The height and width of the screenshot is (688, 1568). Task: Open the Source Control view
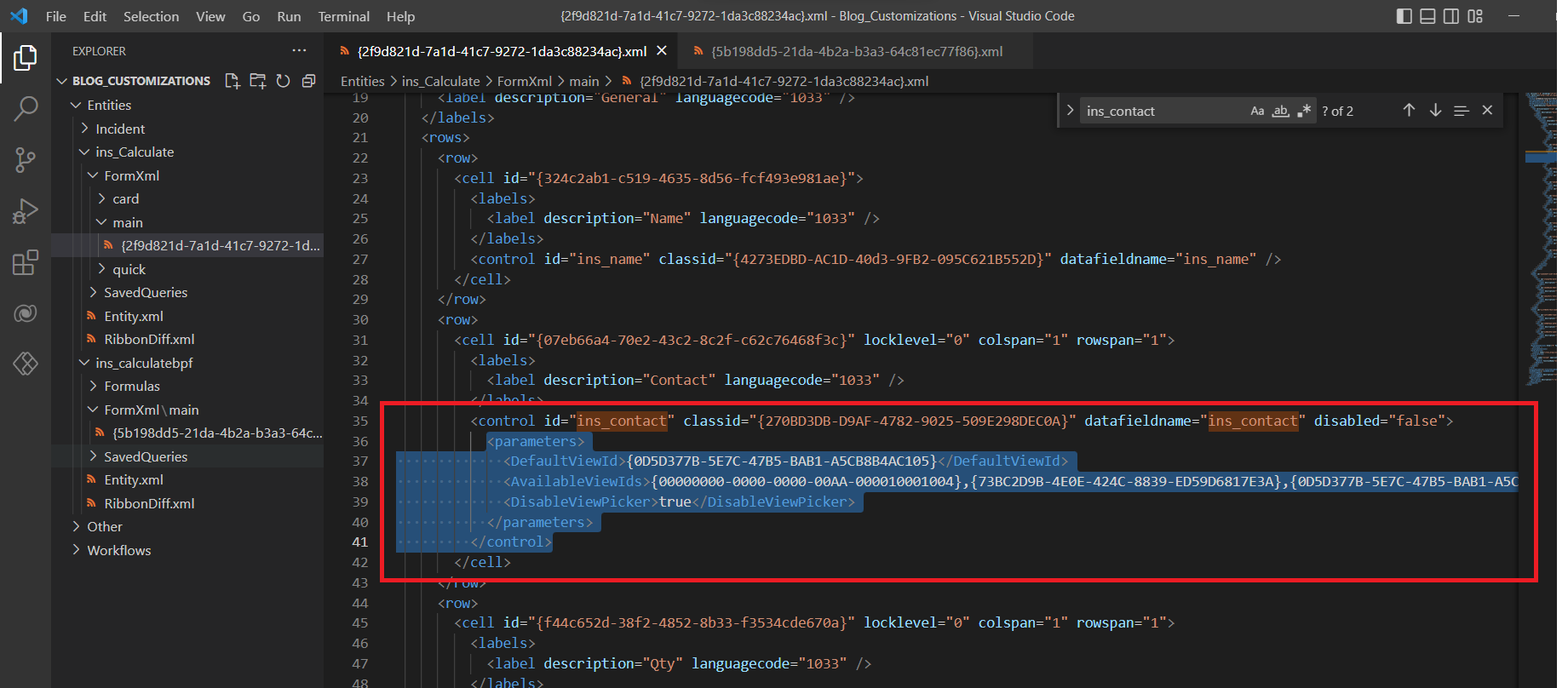tap(26, 159)
